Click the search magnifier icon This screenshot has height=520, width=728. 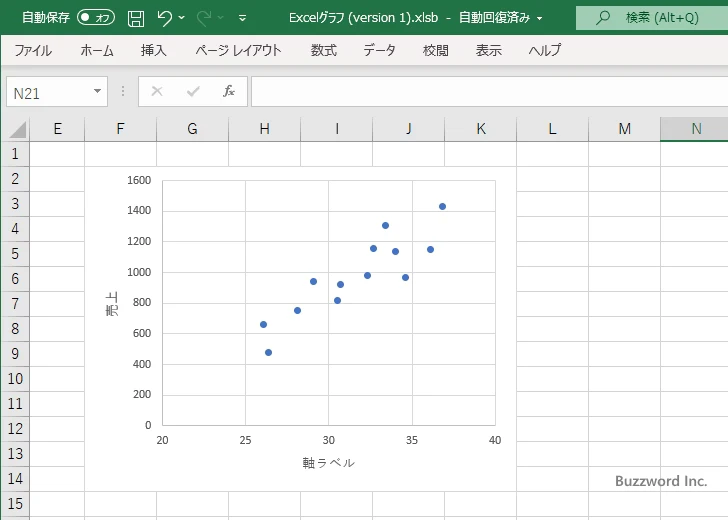[x=603, y=18]
